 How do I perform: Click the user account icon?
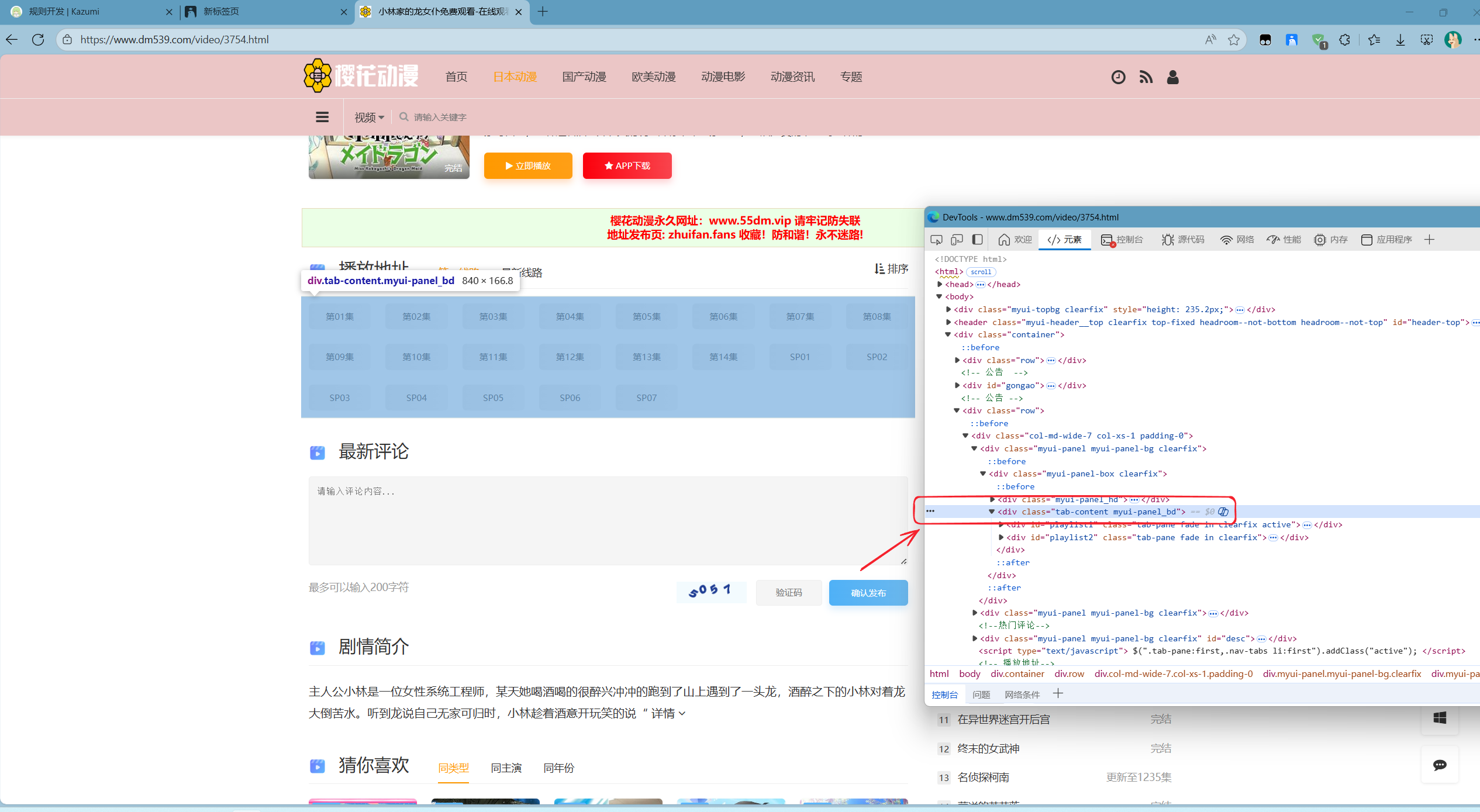tap(1172, 77)
